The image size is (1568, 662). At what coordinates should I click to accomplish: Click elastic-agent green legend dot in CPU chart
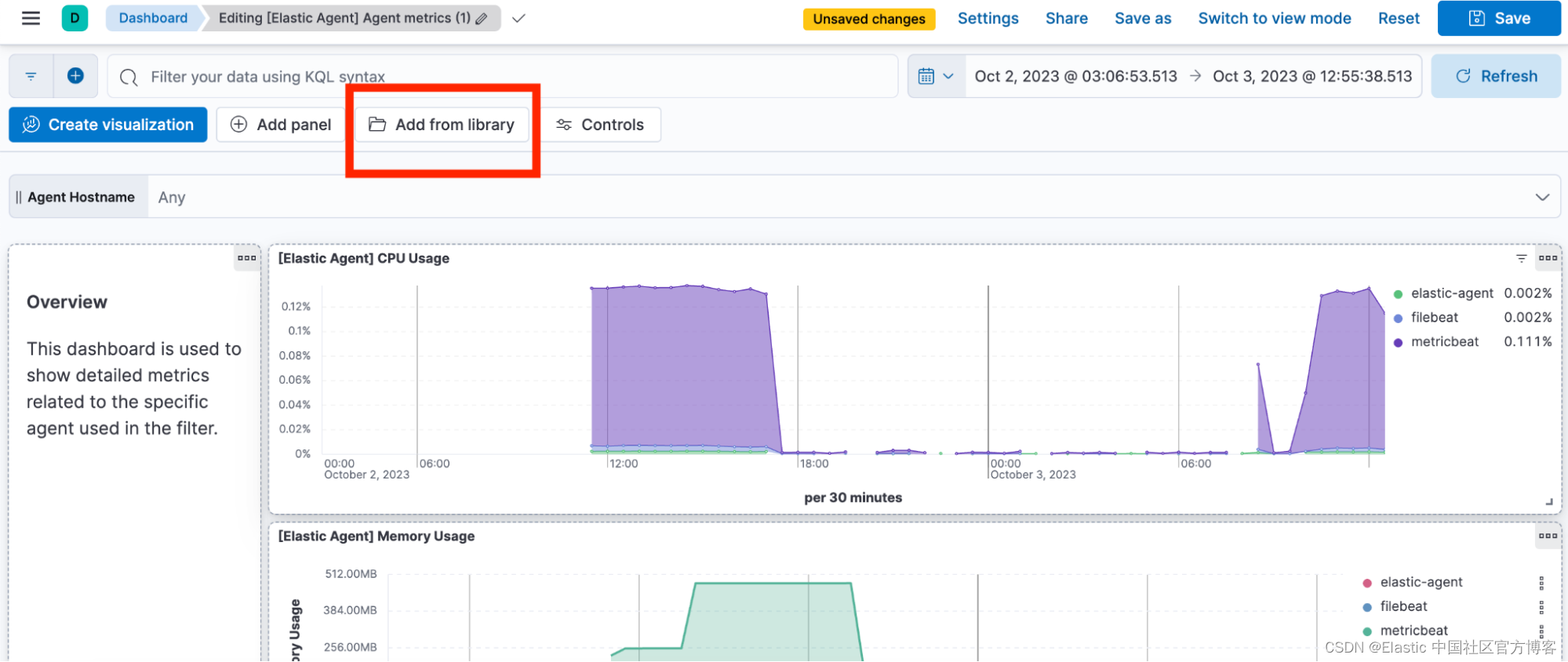1398,294
